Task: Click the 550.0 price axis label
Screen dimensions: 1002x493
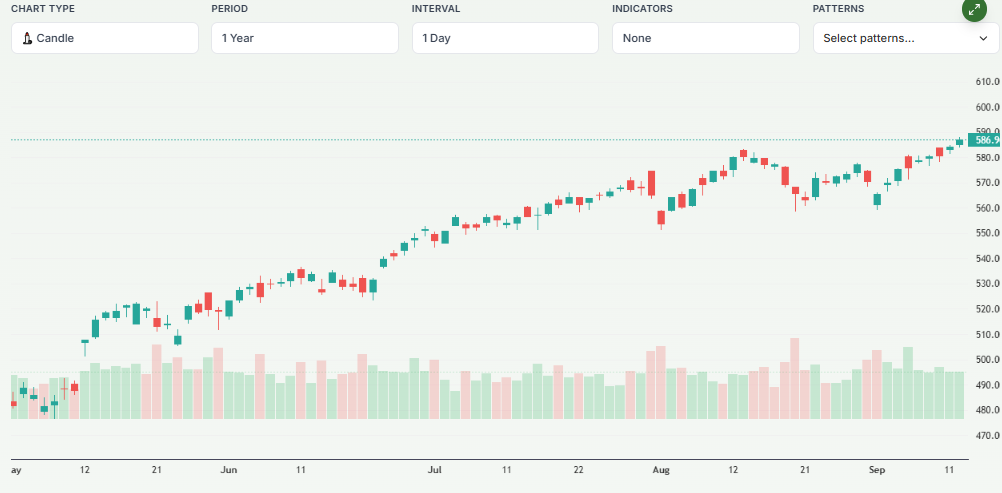Action: 987,233
